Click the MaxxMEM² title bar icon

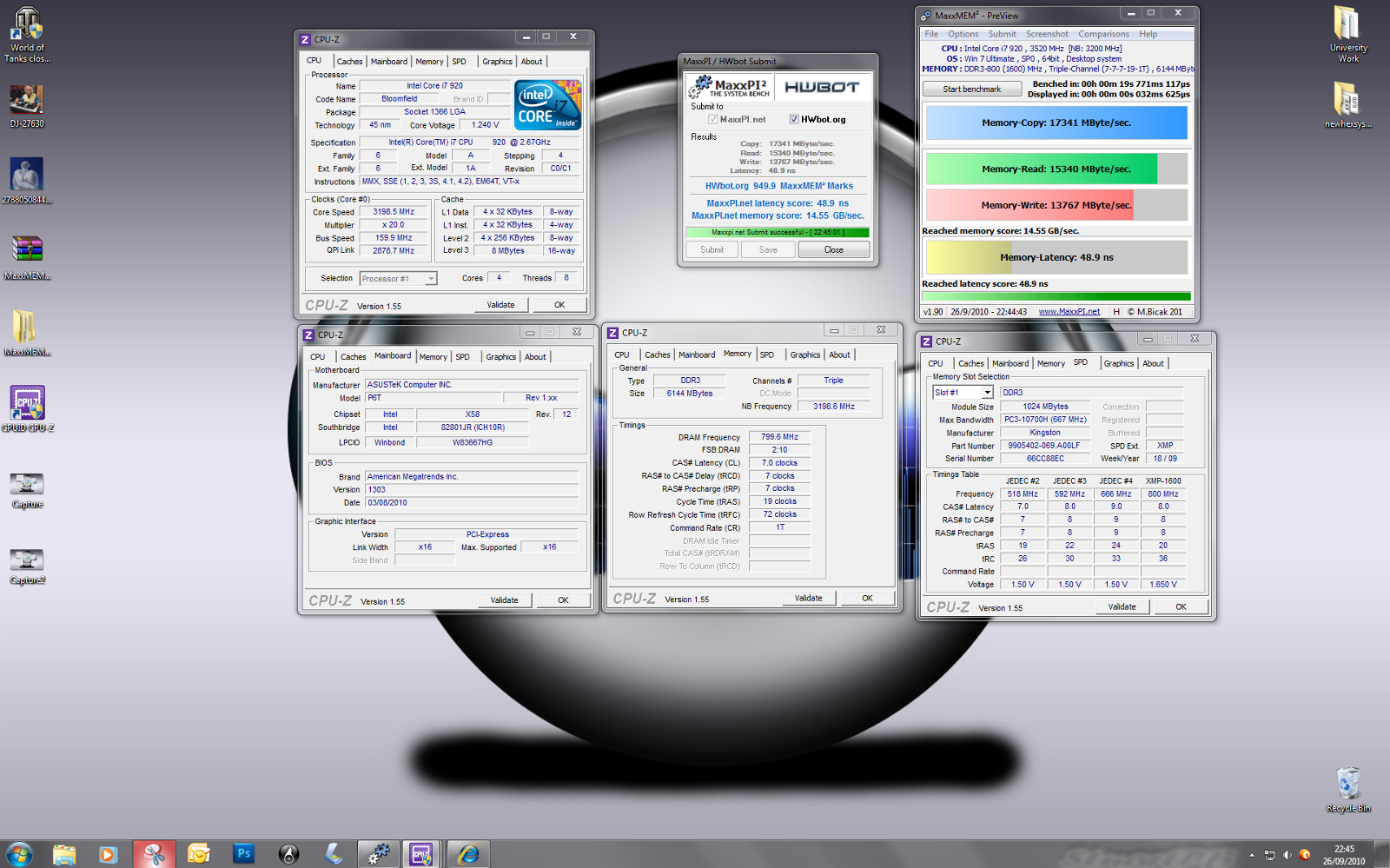tap(926, 16)
